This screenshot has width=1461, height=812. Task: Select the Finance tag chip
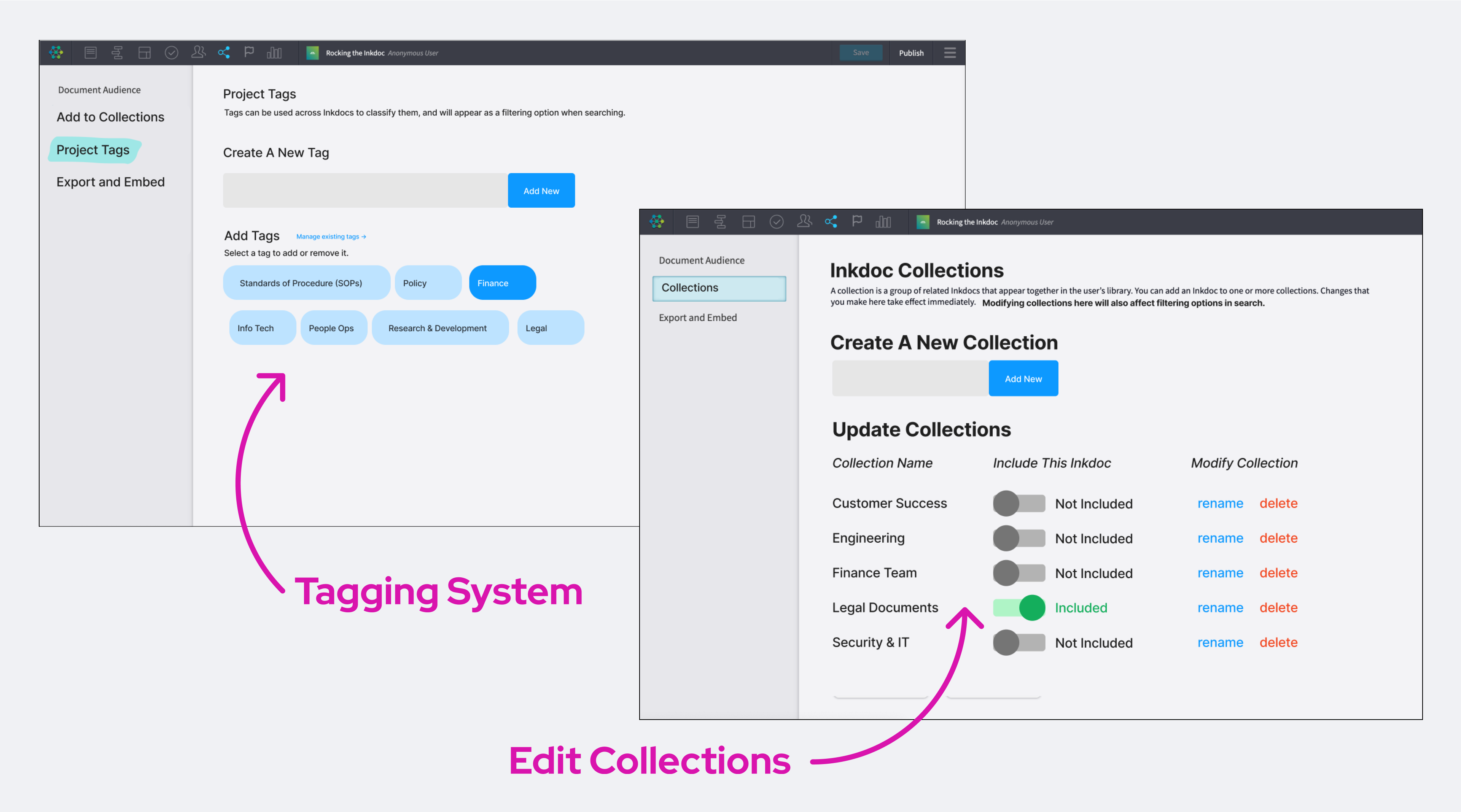(x=502, y=283)
